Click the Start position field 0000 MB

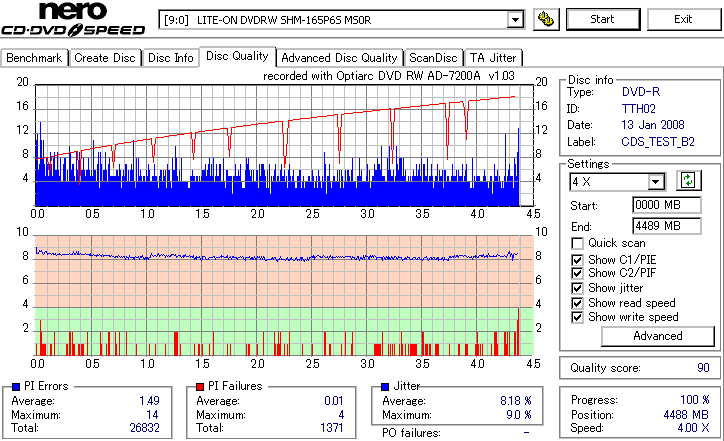(666, 205)
